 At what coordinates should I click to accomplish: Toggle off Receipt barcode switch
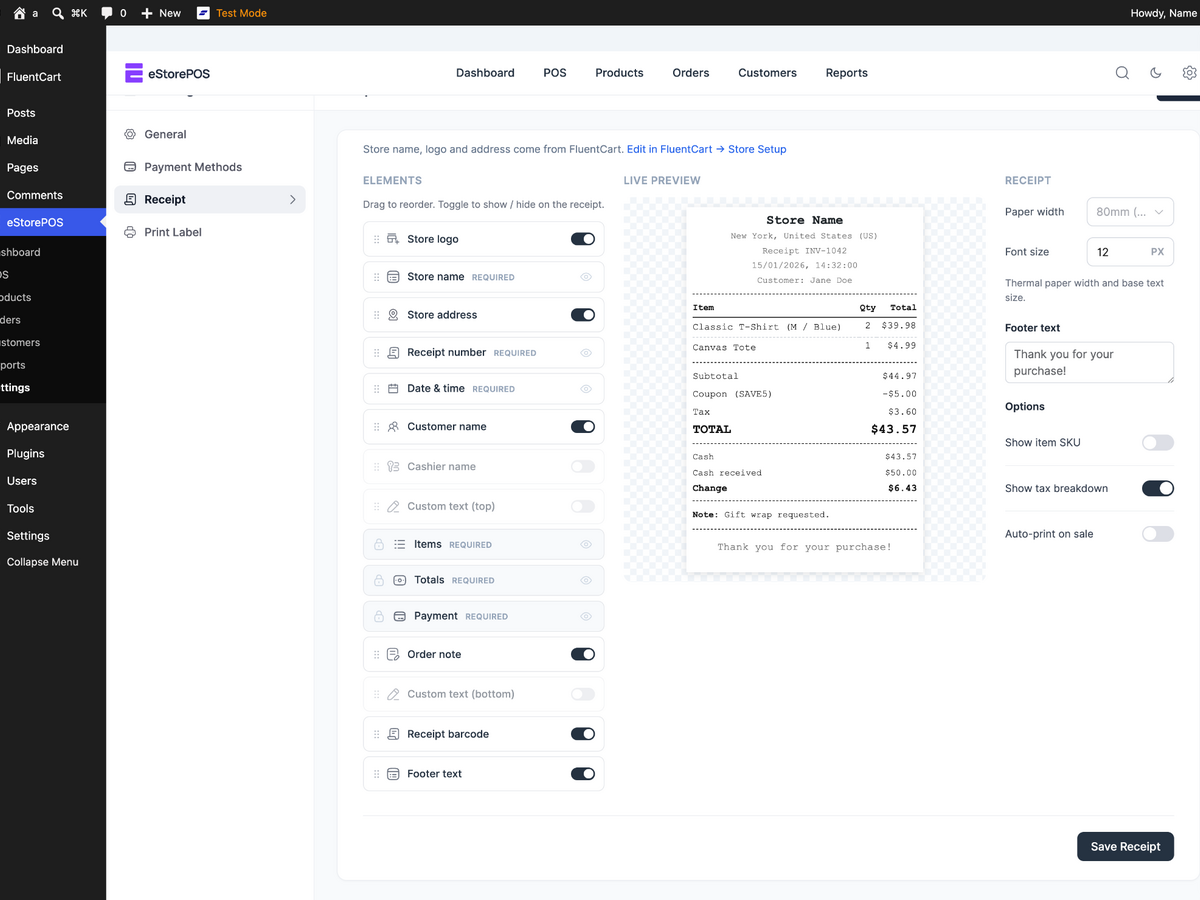pos(583,734)
